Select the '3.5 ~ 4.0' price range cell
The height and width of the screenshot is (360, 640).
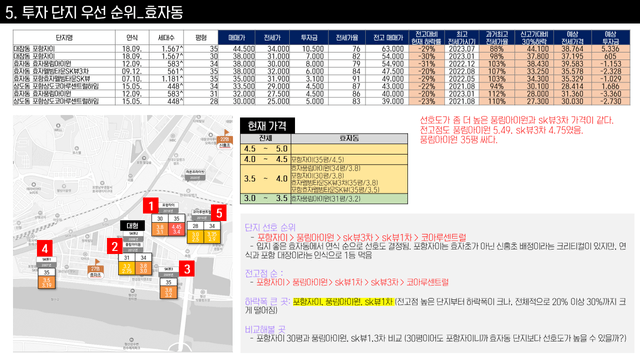pos(265,179)
